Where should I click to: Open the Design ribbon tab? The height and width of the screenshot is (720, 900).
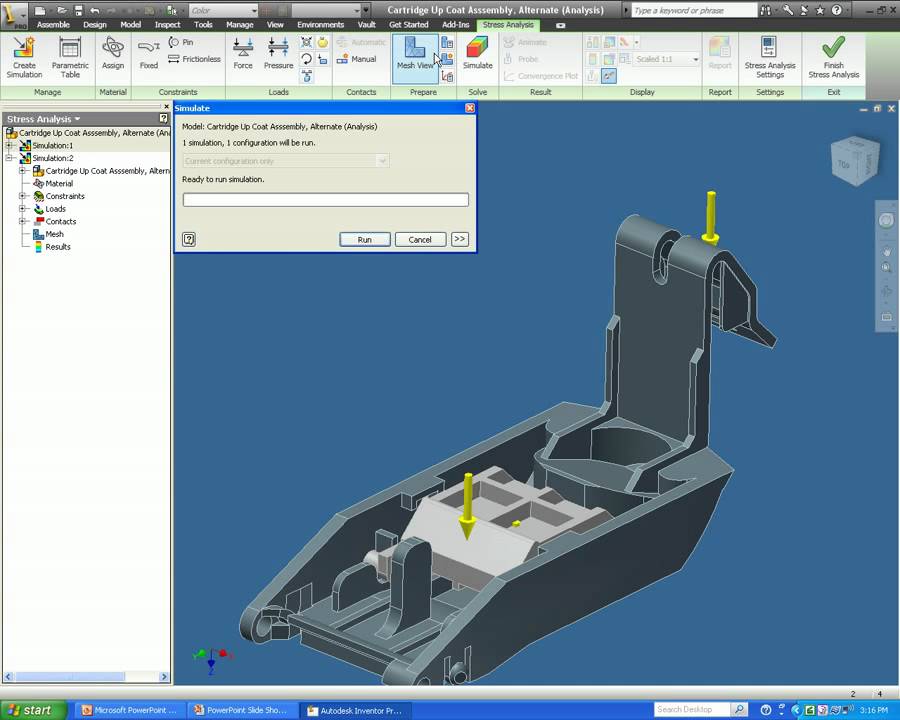[95, 25]
